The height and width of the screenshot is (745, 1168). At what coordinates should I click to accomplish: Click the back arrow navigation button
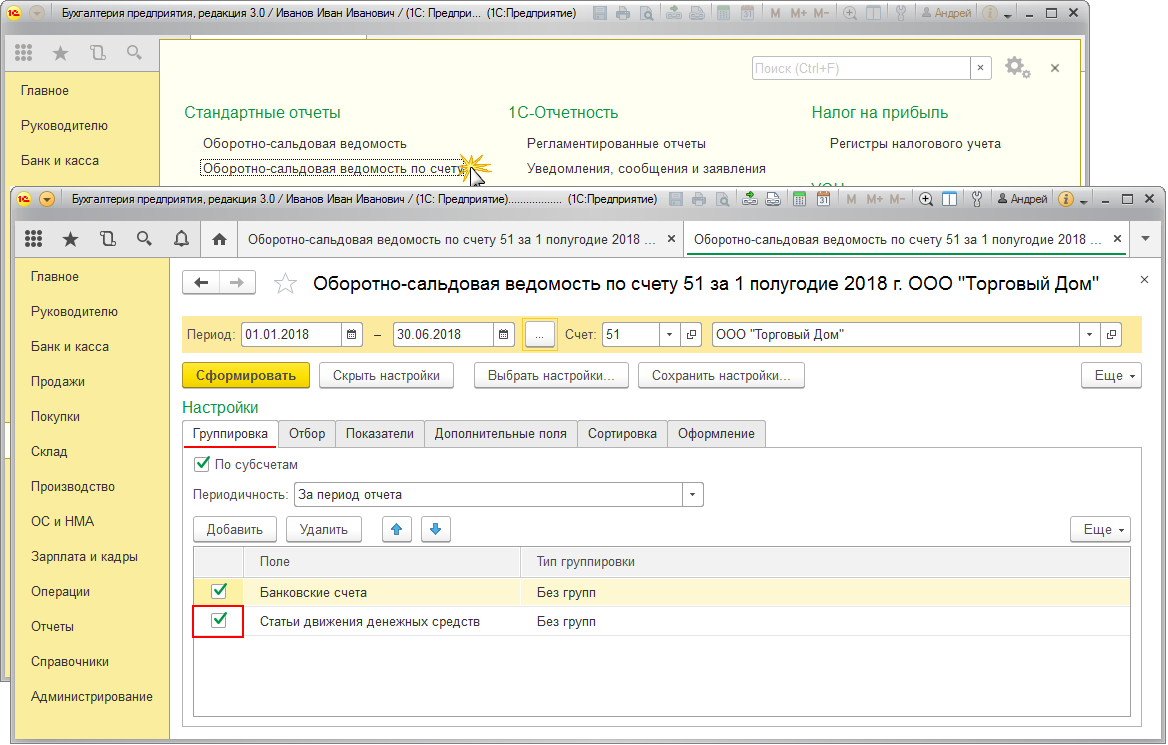point(201,283)
